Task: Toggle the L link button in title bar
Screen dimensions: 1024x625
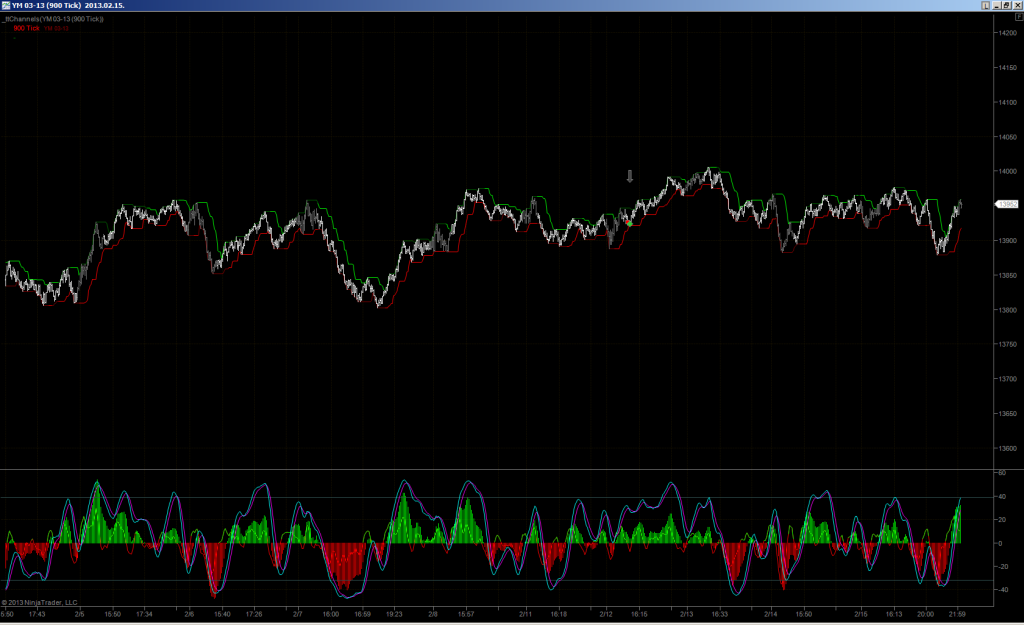Action: (985, 5)
